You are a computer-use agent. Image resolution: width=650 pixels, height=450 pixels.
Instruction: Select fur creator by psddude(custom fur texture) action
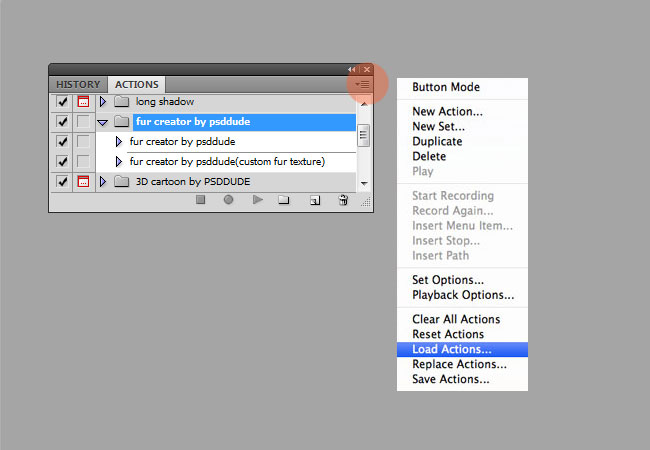(x=226, y=162)
